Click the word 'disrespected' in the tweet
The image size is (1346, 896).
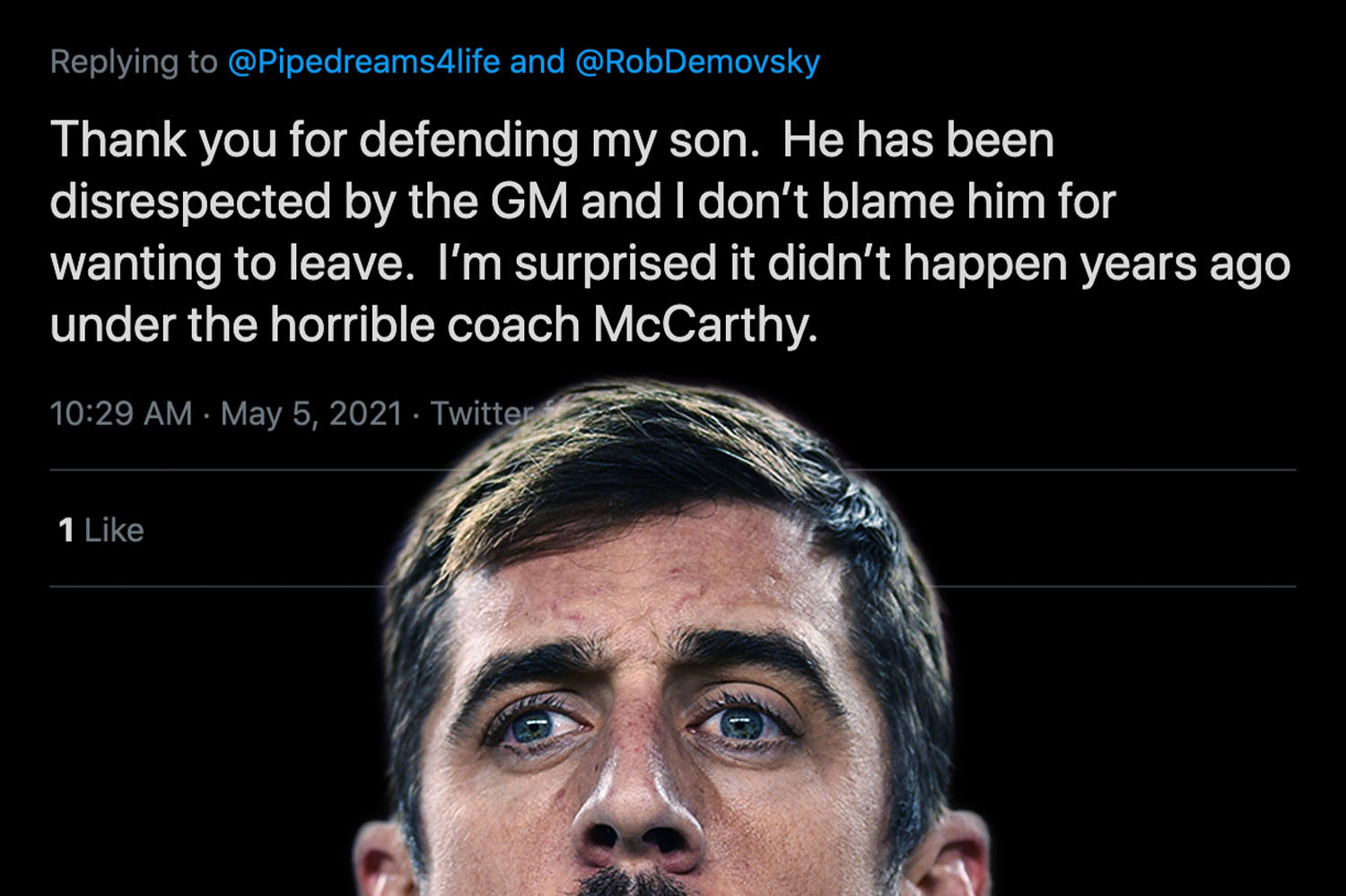coord(190,202)
